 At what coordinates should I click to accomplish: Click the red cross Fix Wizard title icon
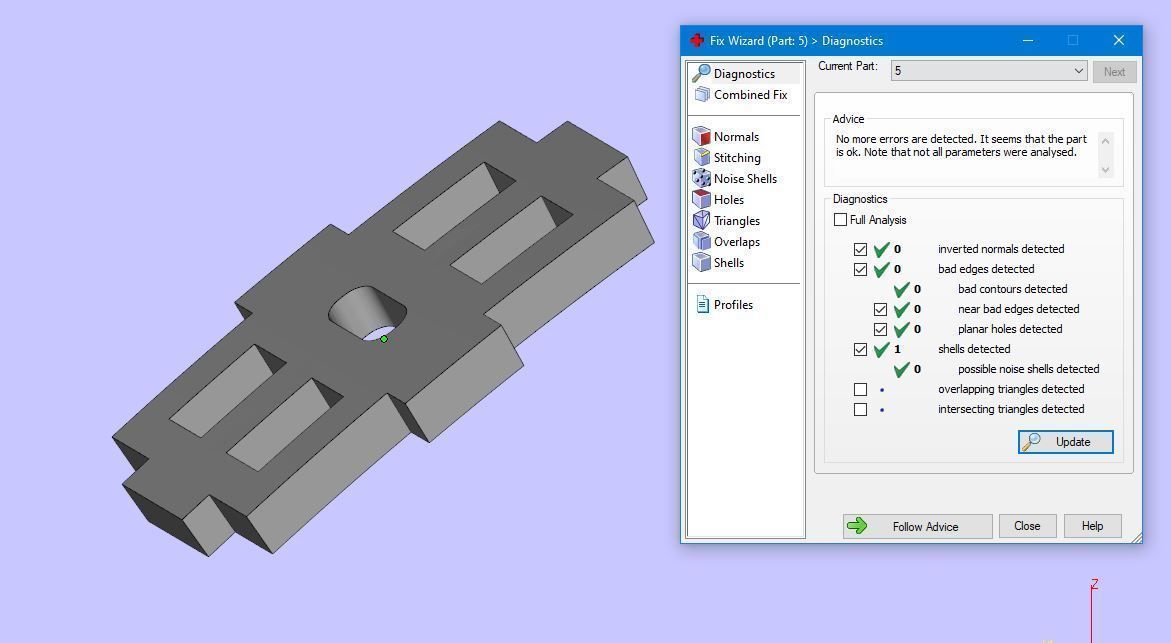pyautogui.click(x=697, y=40)
